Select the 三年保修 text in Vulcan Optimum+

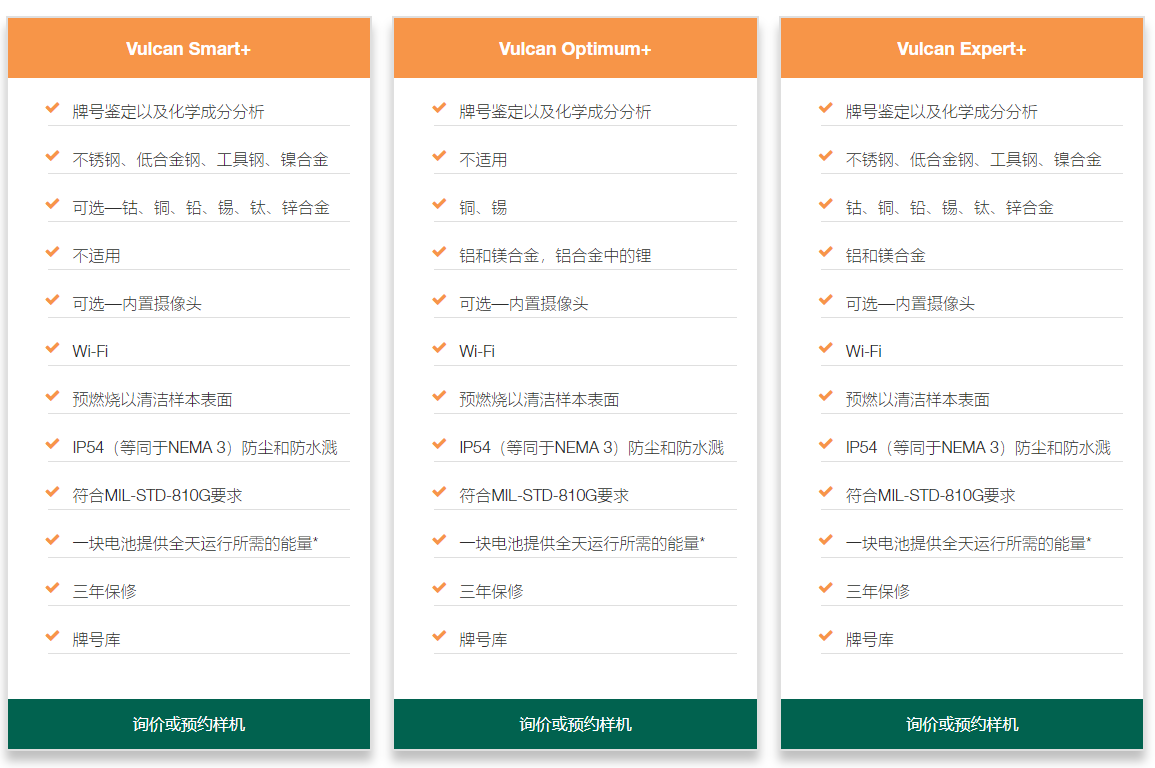tap(491, 591)
